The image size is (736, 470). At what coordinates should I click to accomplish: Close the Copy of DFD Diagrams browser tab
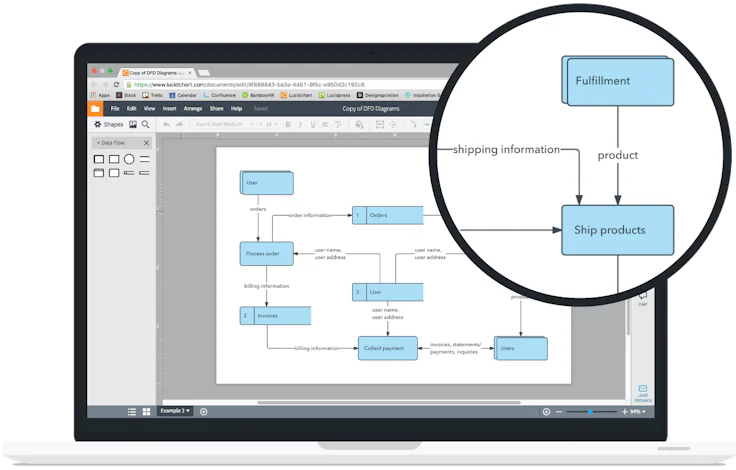pyautogui.click(x=190, y=73)
